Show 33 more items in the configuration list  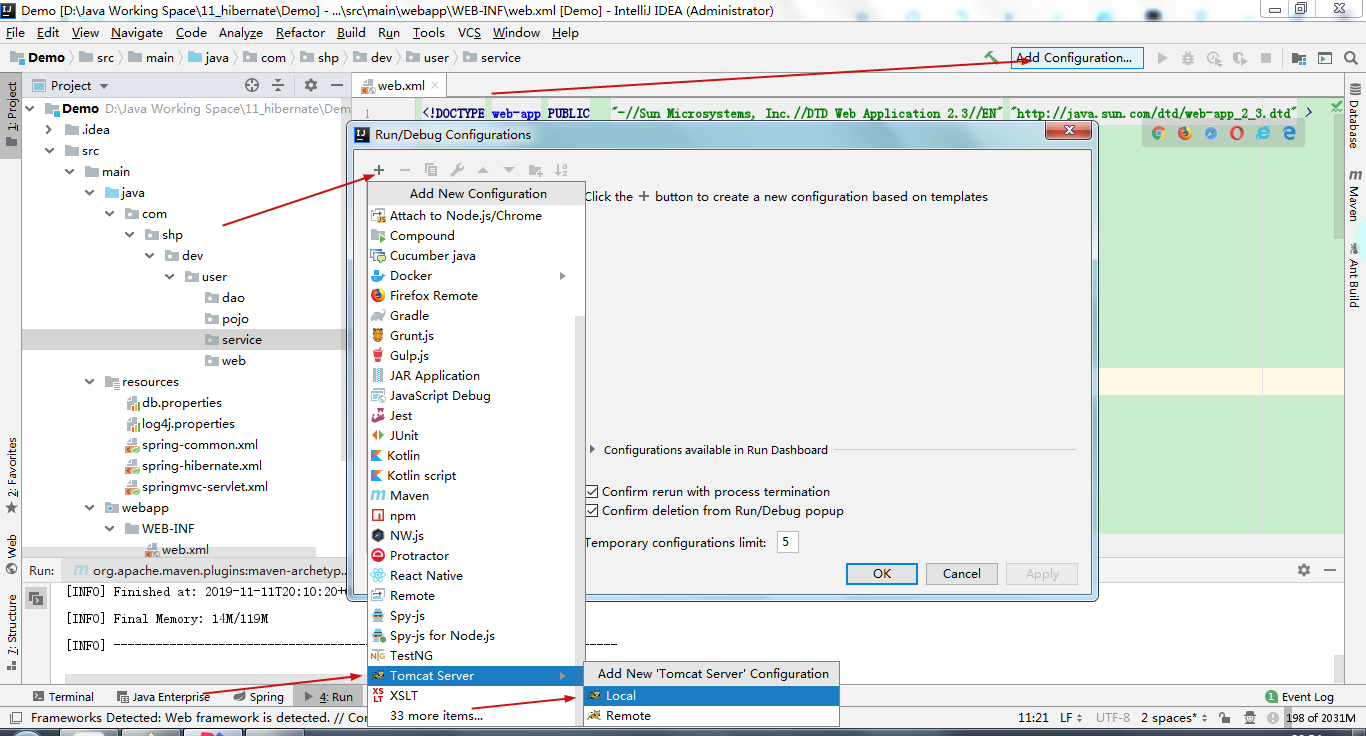(x=436, y=716)
